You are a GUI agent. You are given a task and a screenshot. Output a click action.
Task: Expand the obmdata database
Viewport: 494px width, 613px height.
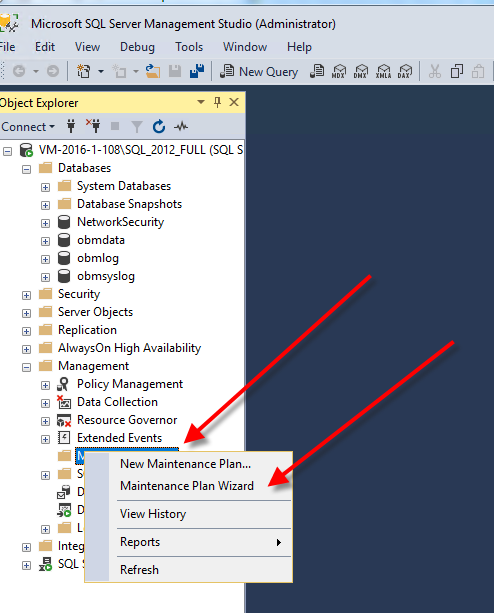45,241
